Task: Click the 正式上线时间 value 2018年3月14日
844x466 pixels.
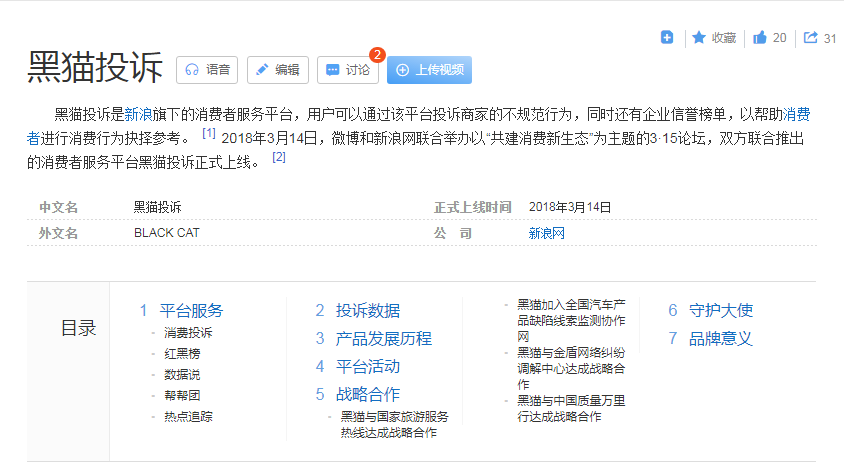Action: pos(570,207)
